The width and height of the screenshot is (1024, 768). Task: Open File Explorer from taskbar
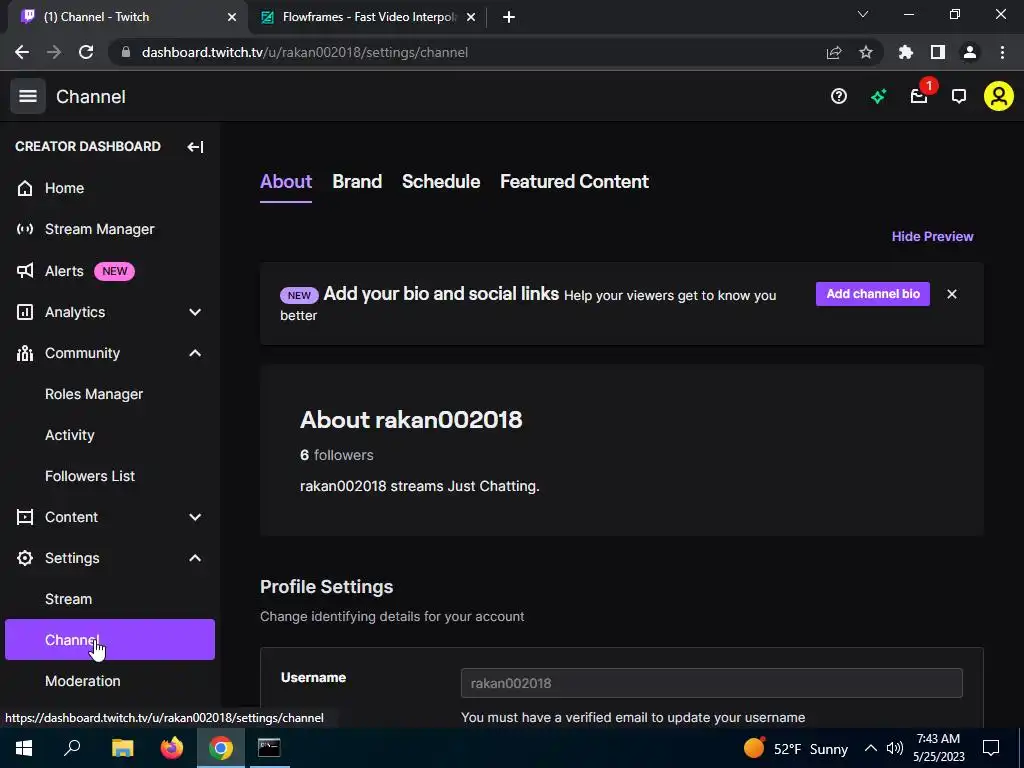click(122, 748)
